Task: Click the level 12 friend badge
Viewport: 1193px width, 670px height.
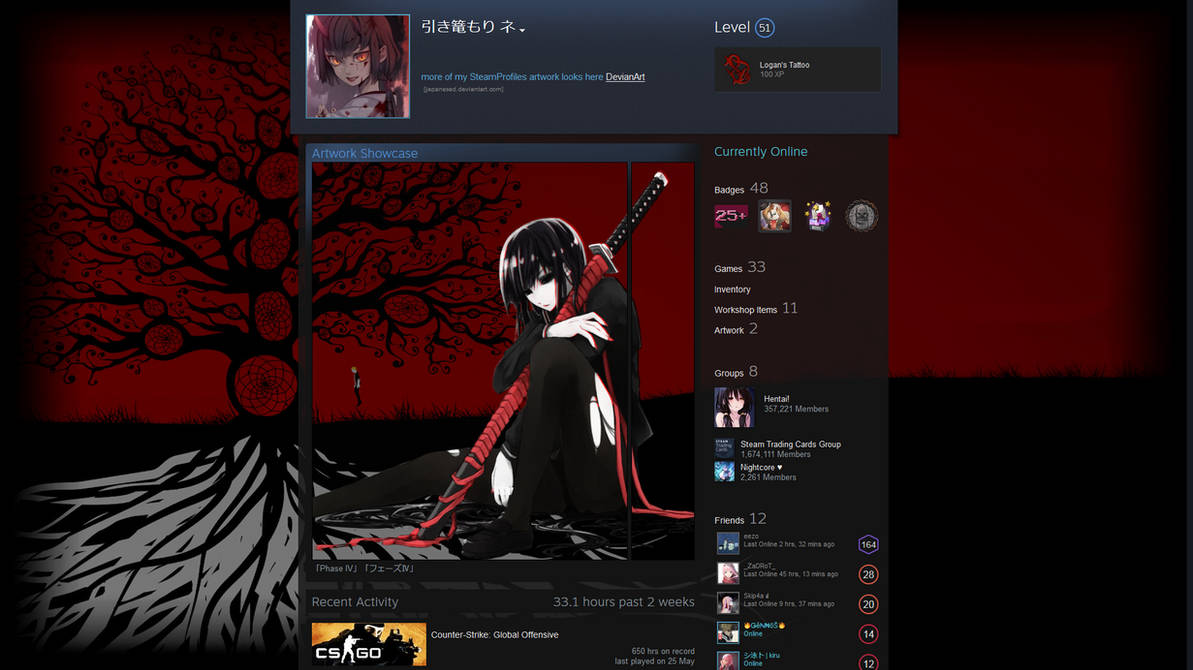Action: click(868, 663)
